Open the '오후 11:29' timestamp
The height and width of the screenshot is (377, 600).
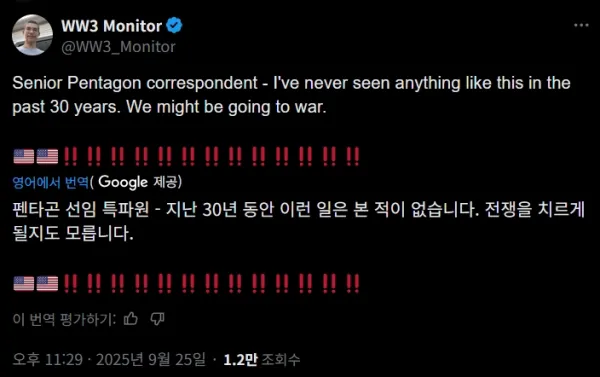(x=47, y=359)
